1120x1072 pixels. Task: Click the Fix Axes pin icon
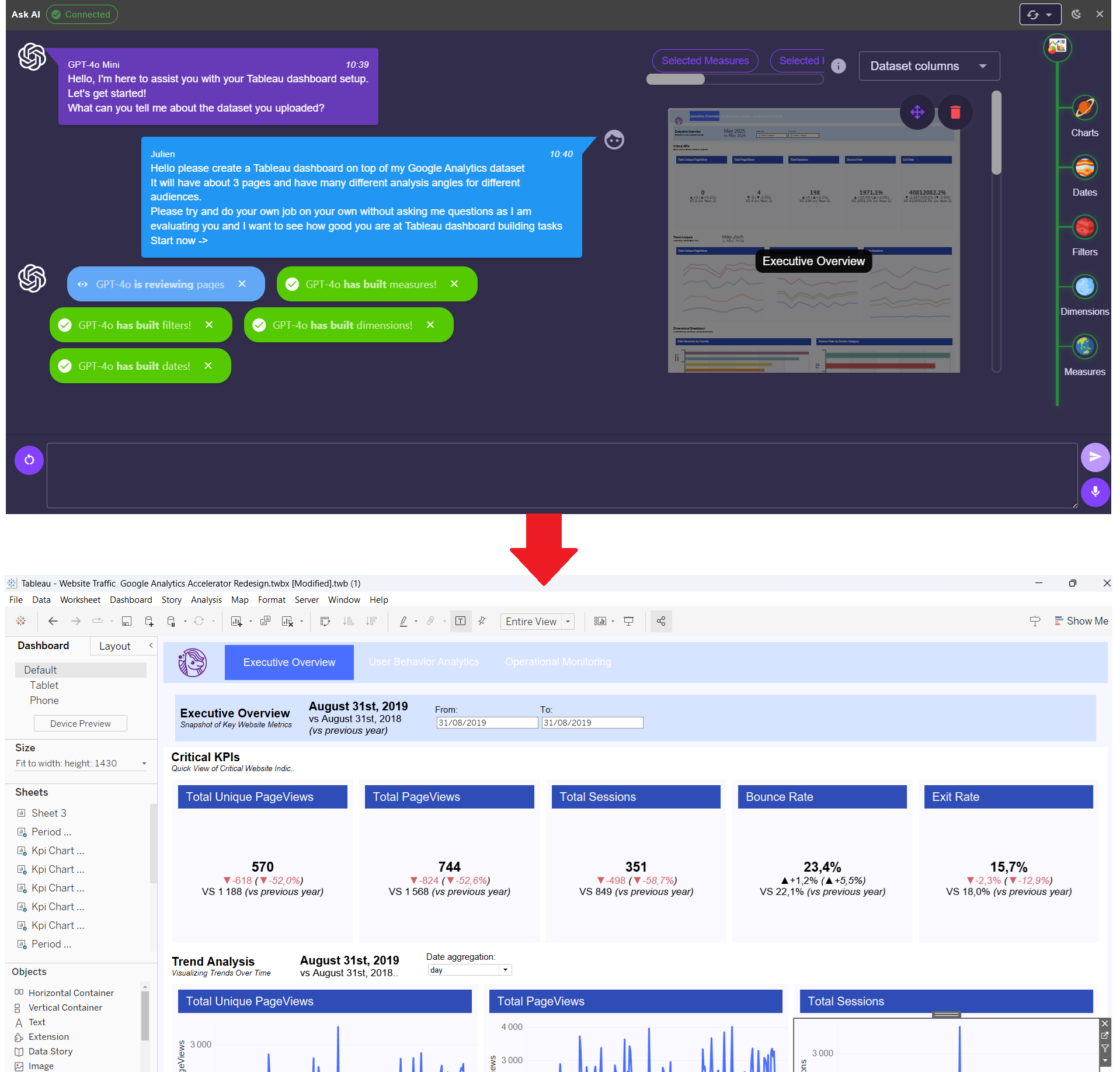coord(482,621)
